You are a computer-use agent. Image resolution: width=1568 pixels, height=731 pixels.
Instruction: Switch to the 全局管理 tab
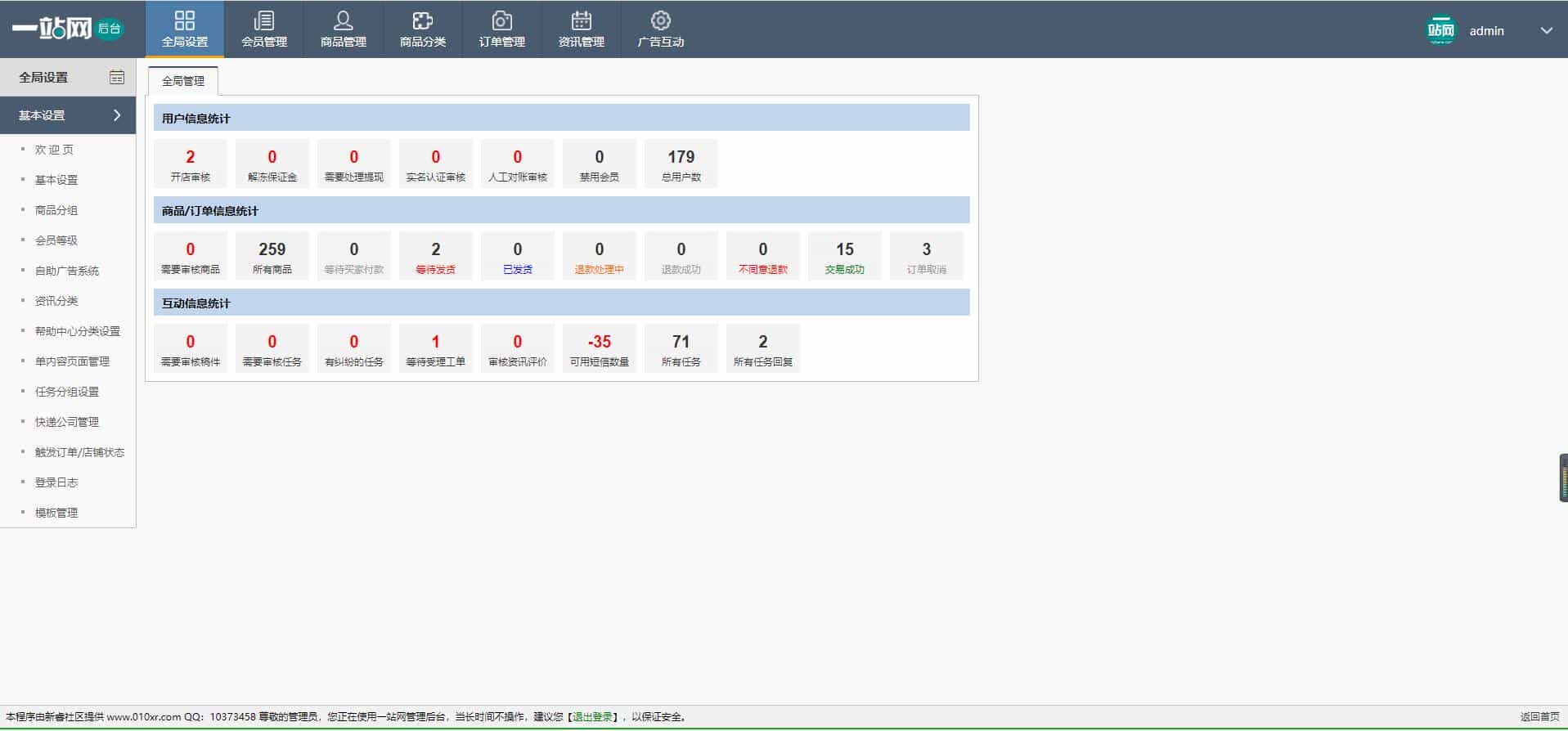click(x=183, y=81)
